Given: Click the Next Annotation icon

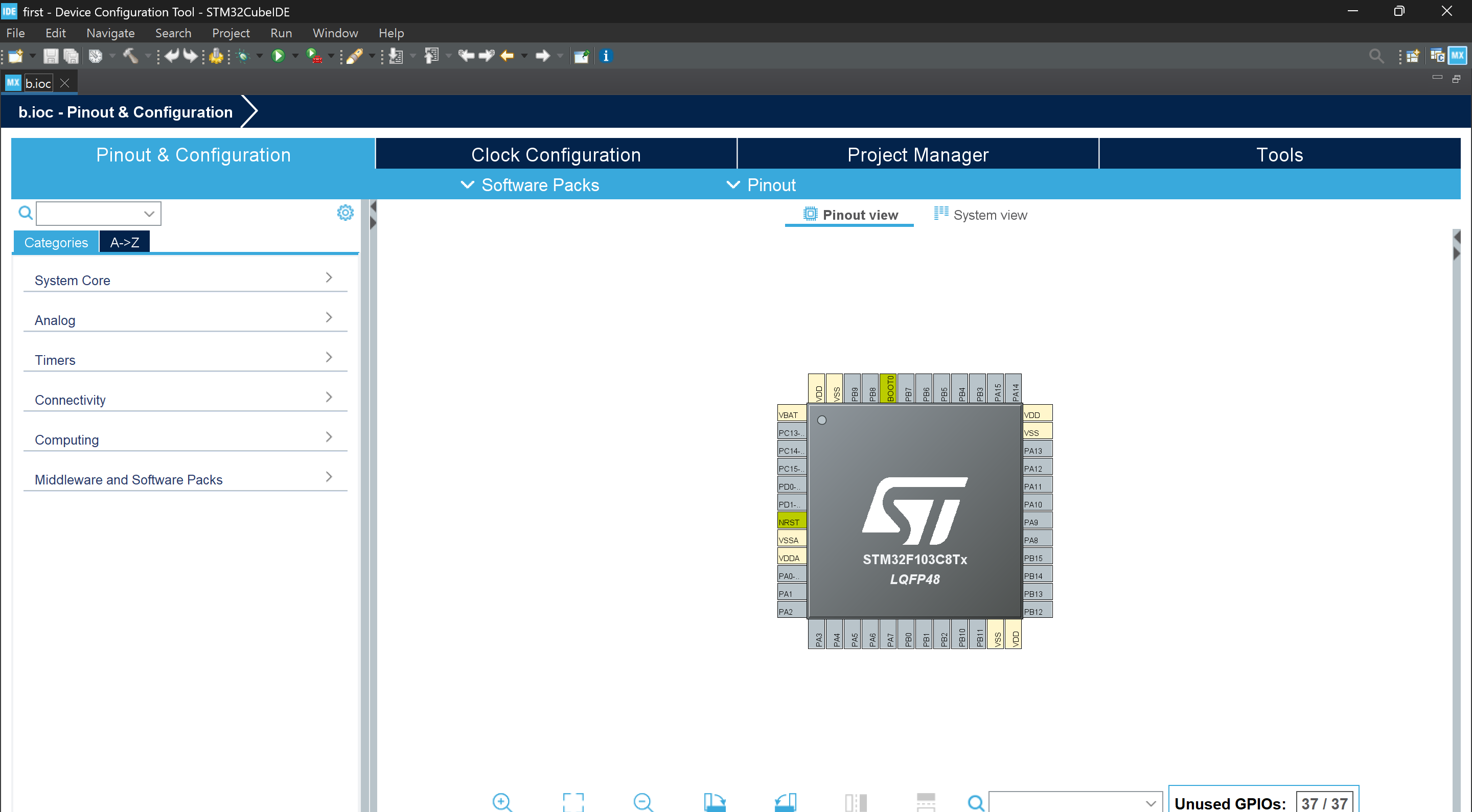Looking at the screenshot, I should pos(396,56).
